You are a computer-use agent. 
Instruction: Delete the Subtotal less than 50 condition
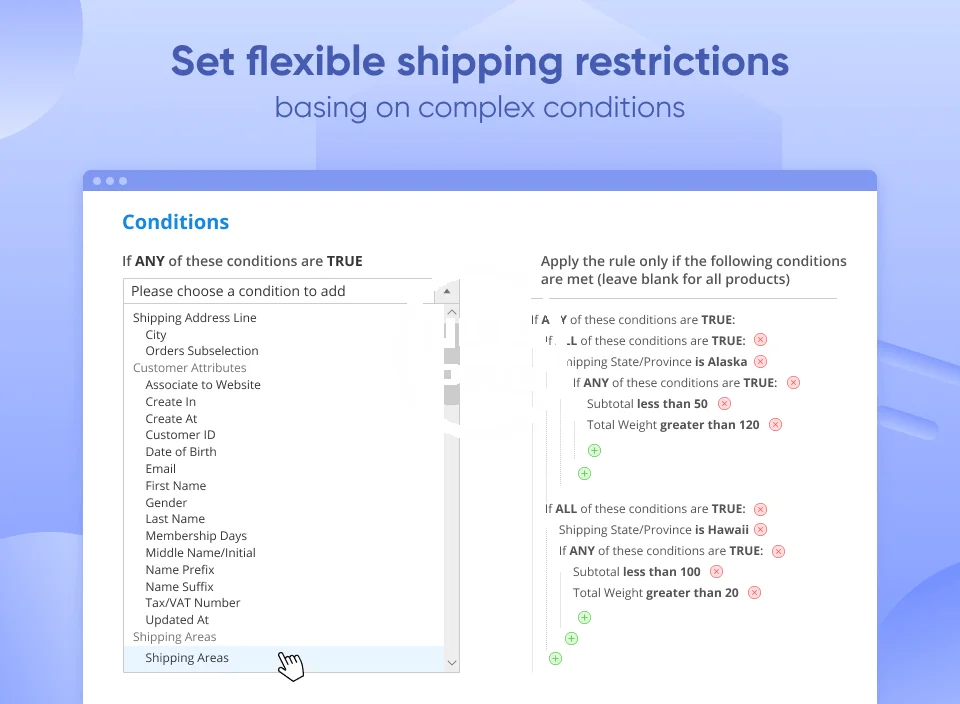tap(724, 404)
